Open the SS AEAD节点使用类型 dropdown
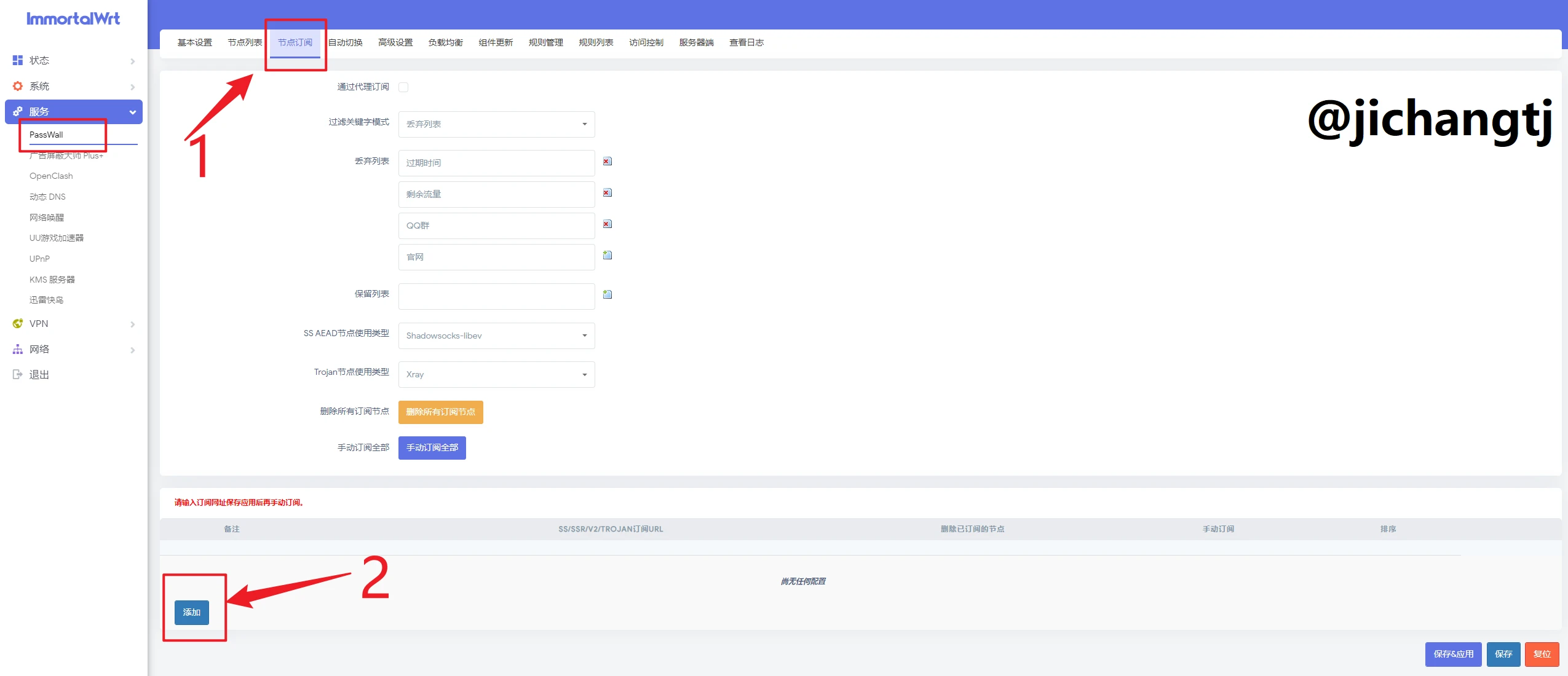The image size is (1568, 676). 496,336
